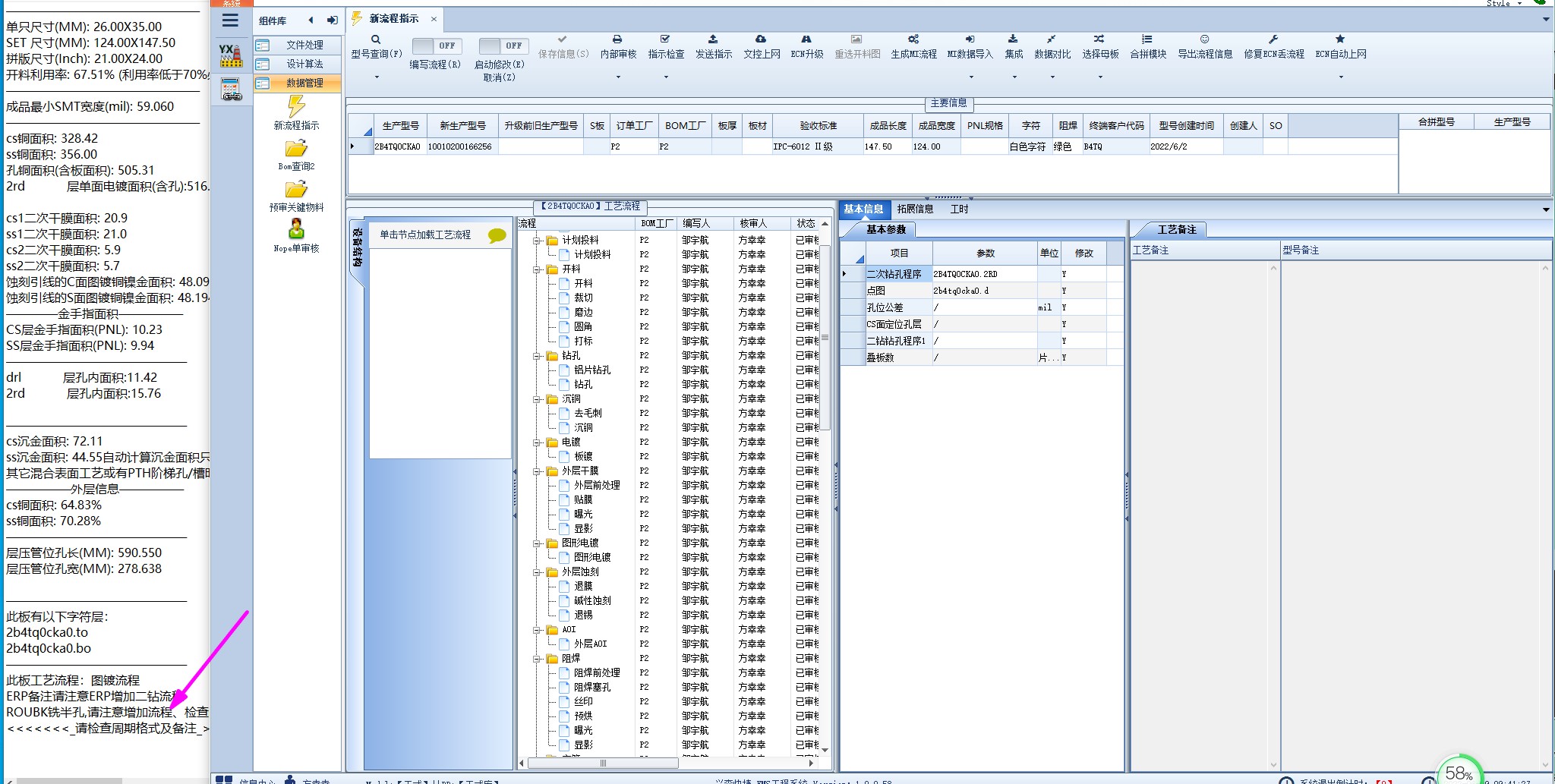Click MI数据导入 import icon

click(x=970, y=39)
